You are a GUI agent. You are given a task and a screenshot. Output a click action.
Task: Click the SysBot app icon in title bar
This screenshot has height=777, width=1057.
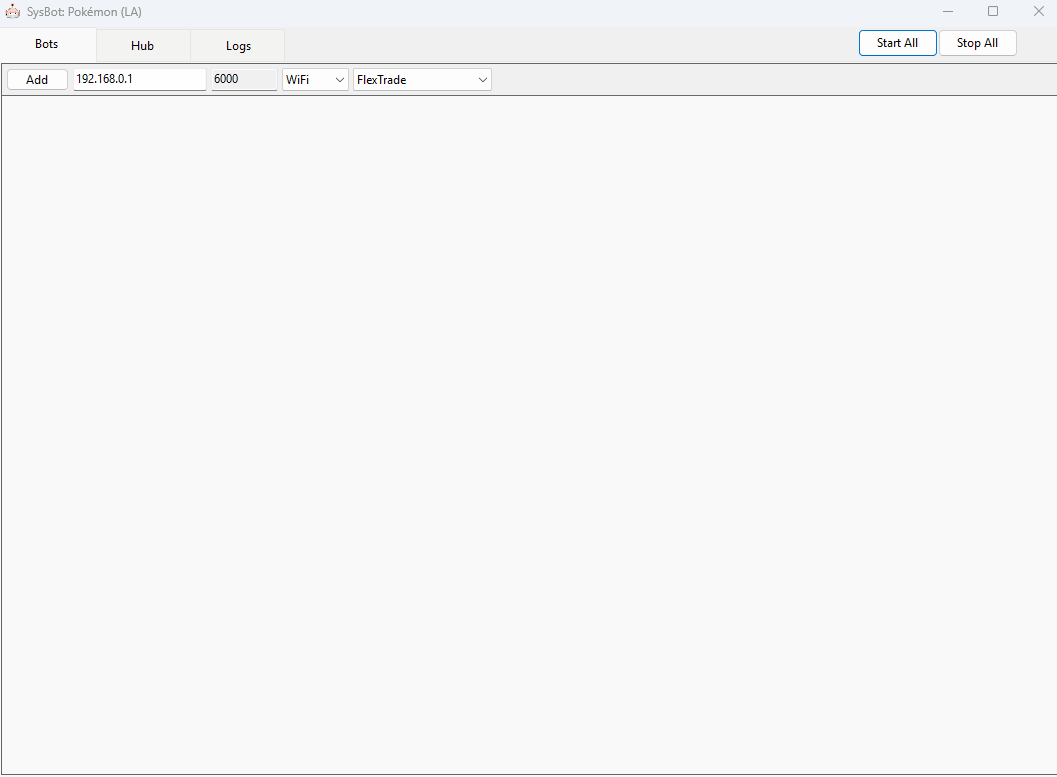pos(13,11)
